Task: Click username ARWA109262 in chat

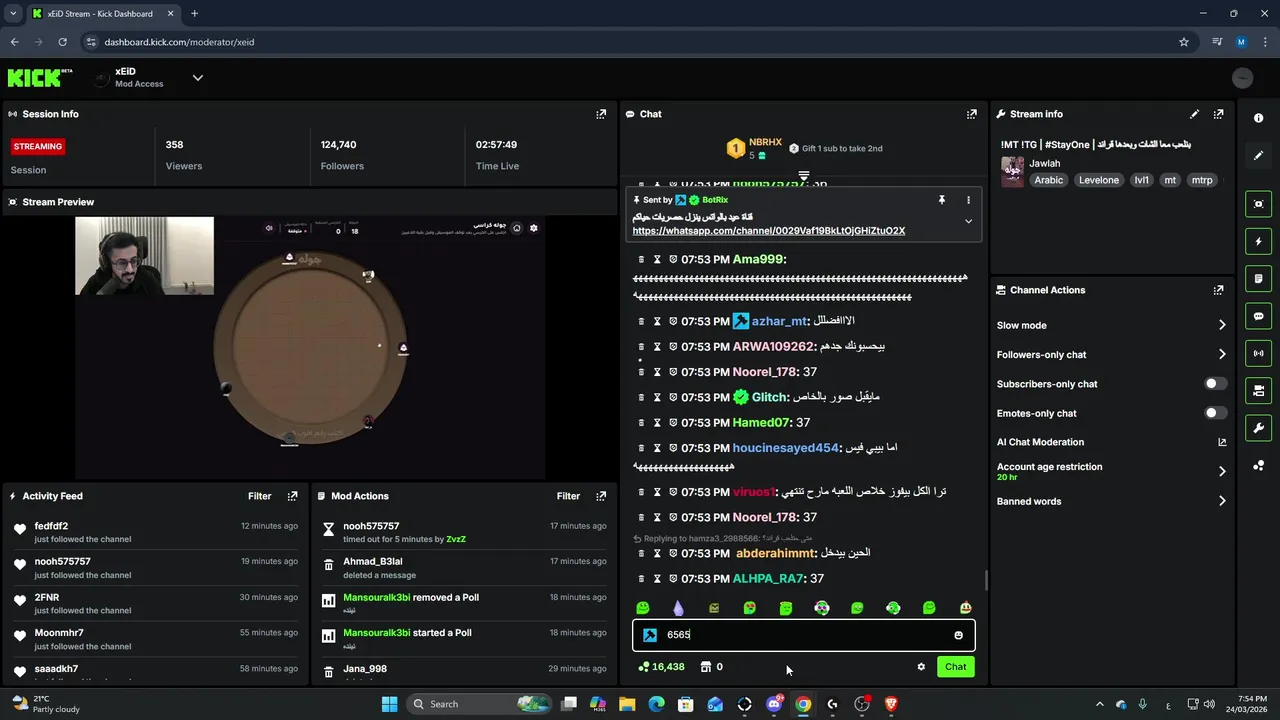Action: coord(773,346)
